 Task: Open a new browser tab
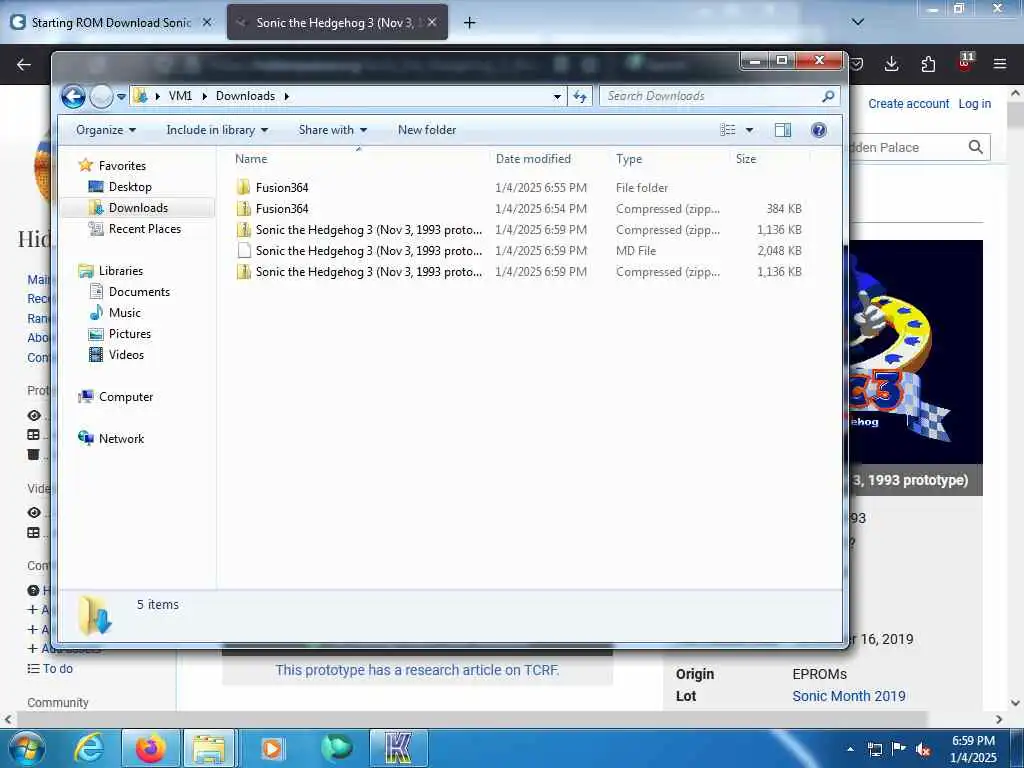[x=469, y=23]
